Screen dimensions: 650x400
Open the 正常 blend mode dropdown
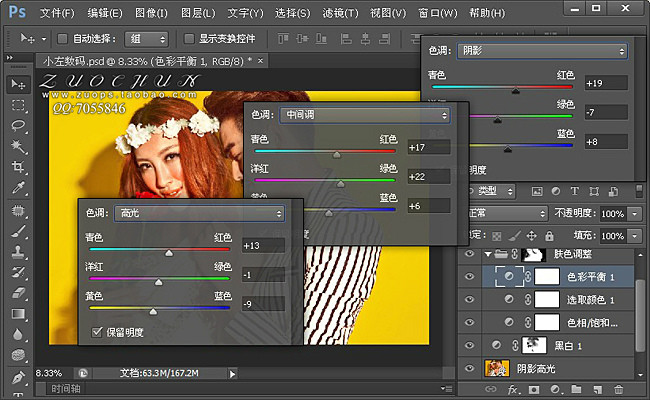point(506,213)
